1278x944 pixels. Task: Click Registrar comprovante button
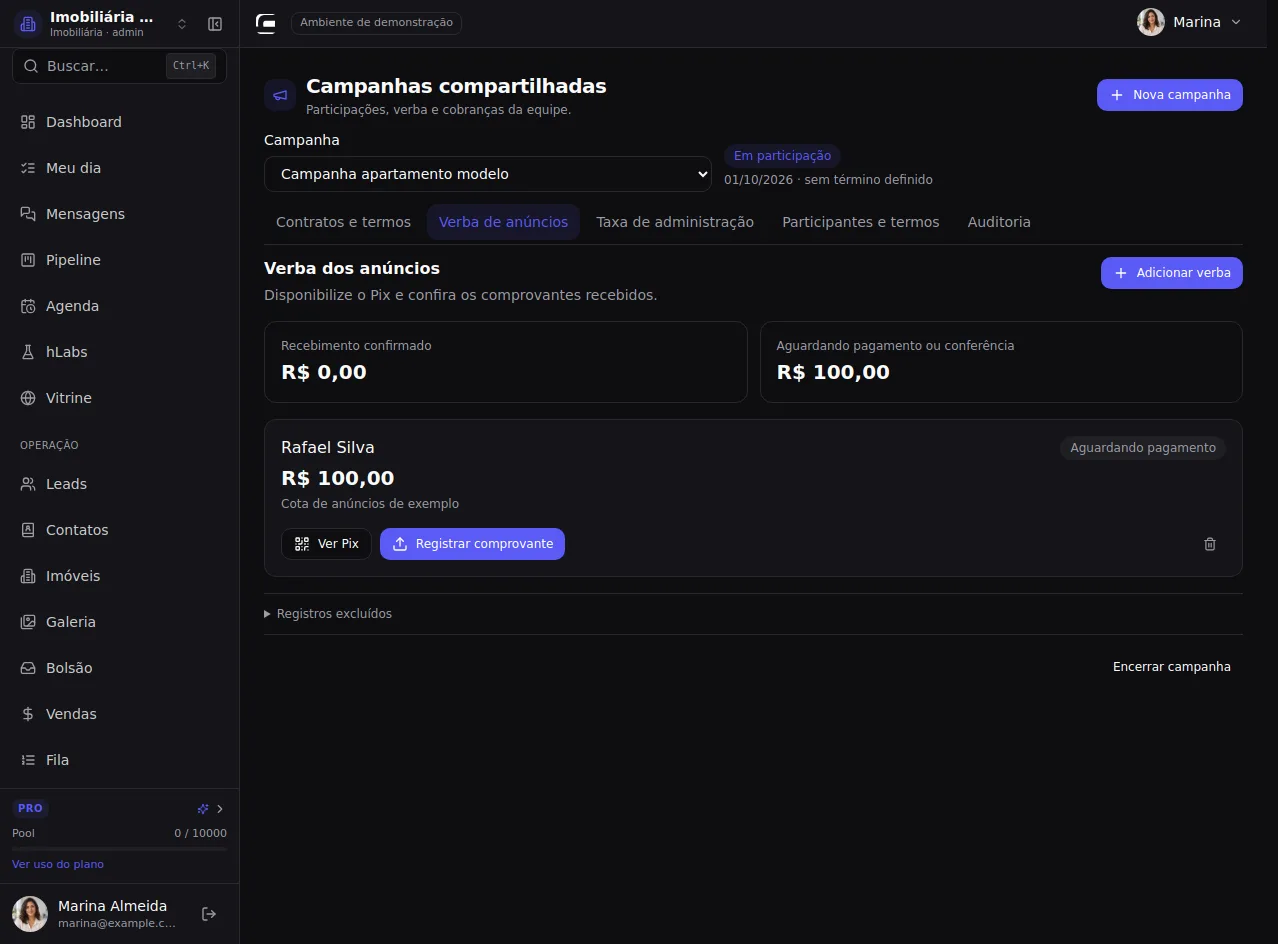click(x=472, y=544)
